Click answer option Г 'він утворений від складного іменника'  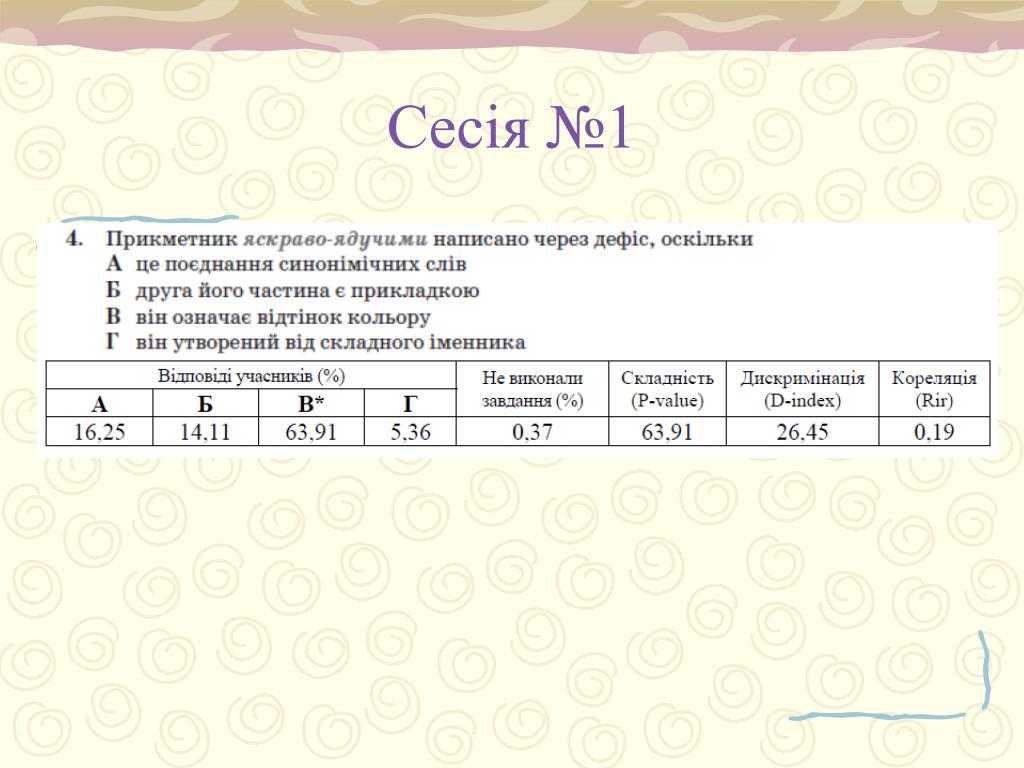(x=315, y=342)
